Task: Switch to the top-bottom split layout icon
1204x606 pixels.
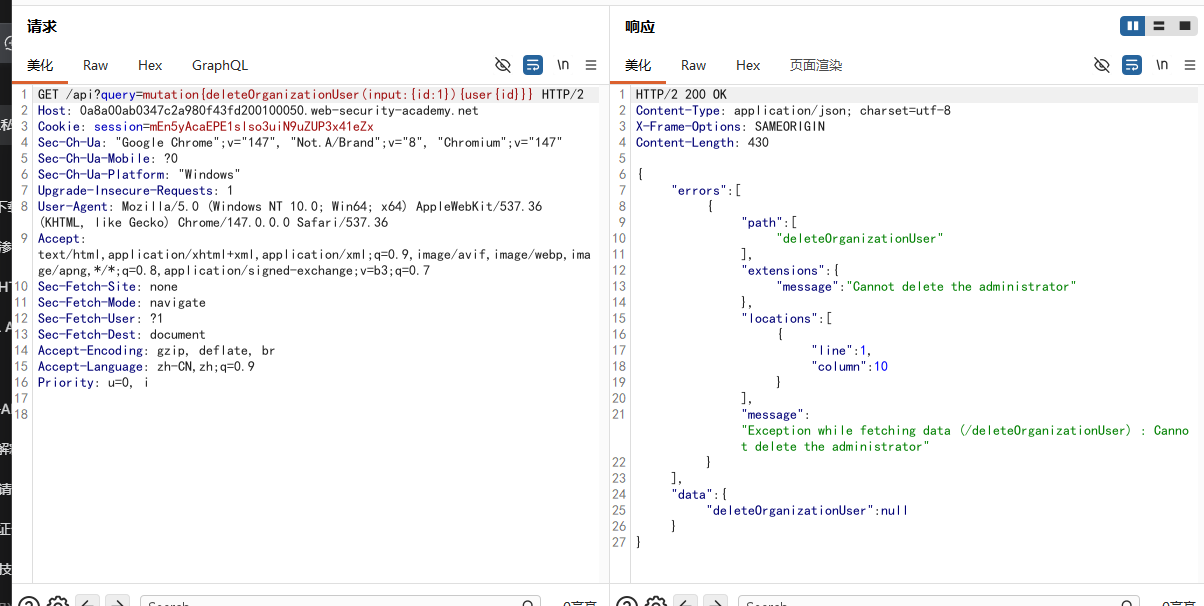Action: [x=1158, y=26]
